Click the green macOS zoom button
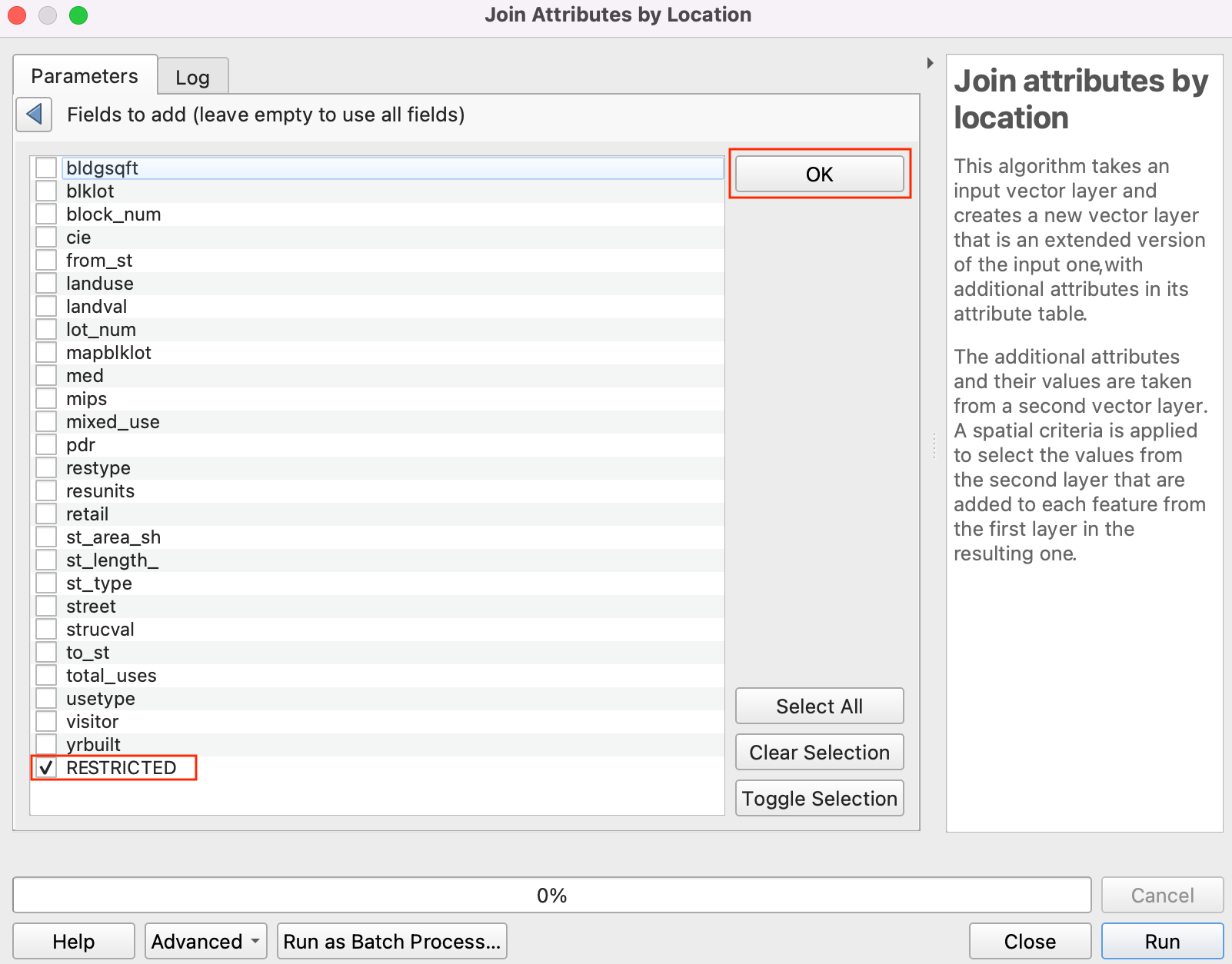This screenshot has width=1232, height=964. (x=78, y=15)
